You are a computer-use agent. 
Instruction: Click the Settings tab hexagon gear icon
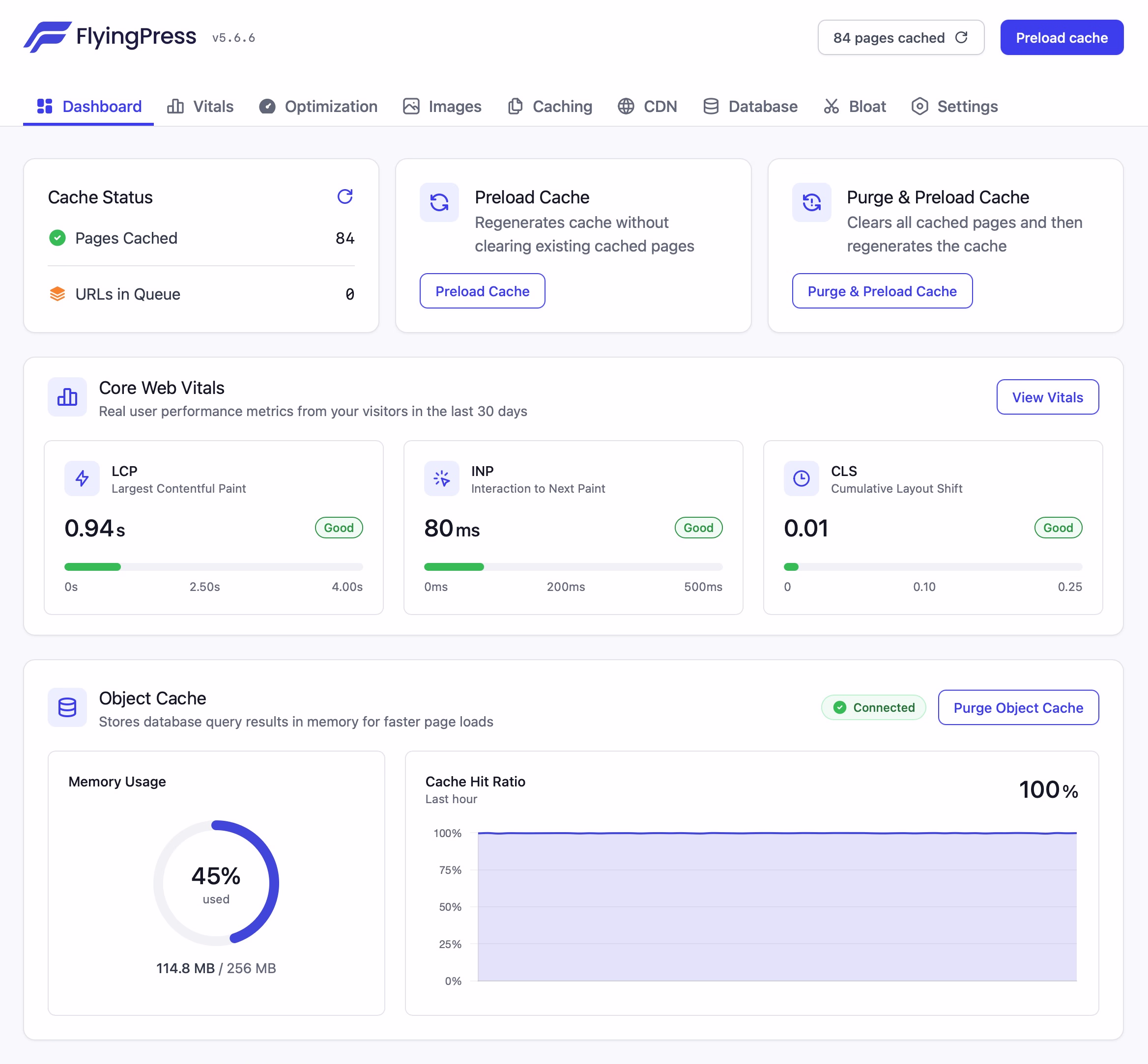(919, 106)
